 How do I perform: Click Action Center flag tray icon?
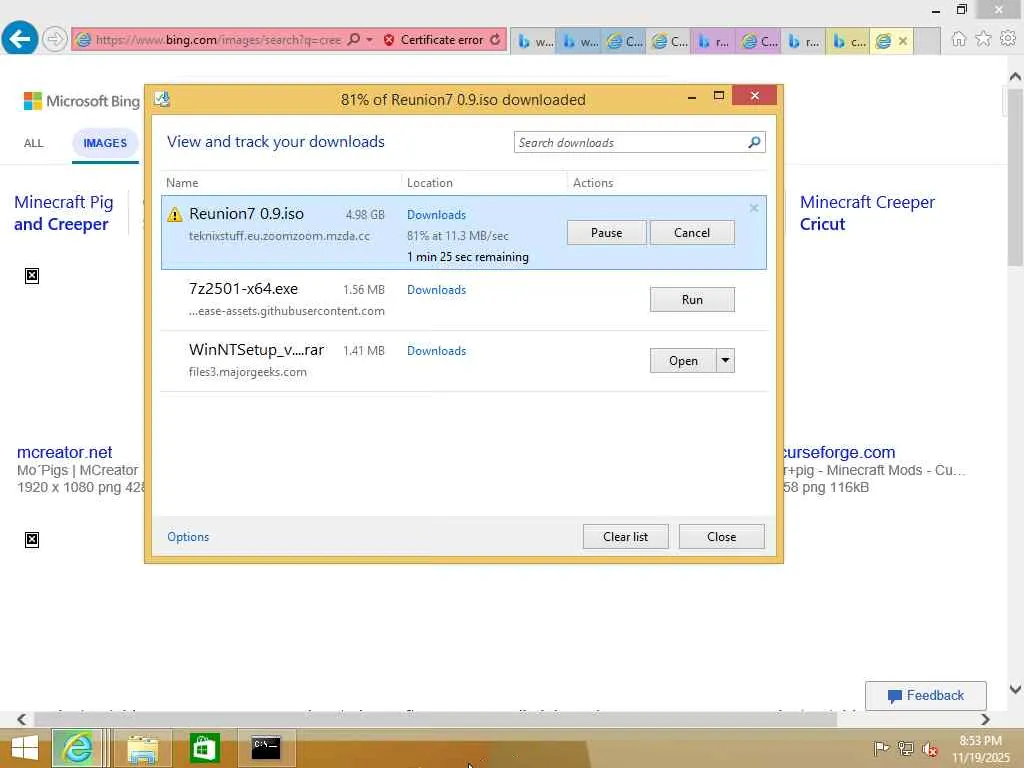pos(880,748)
